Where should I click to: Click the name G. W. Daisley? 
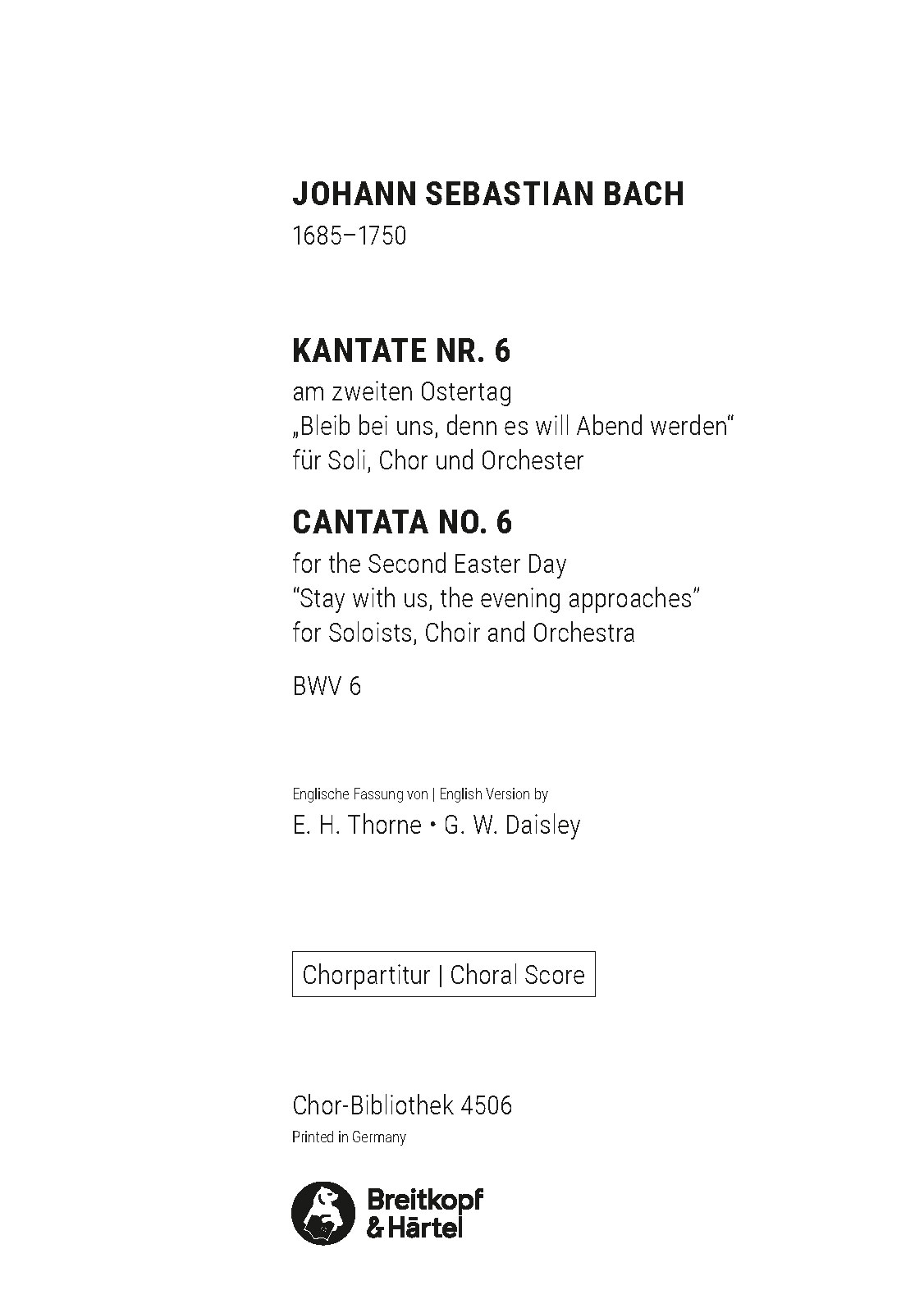[x=512, y=824]
